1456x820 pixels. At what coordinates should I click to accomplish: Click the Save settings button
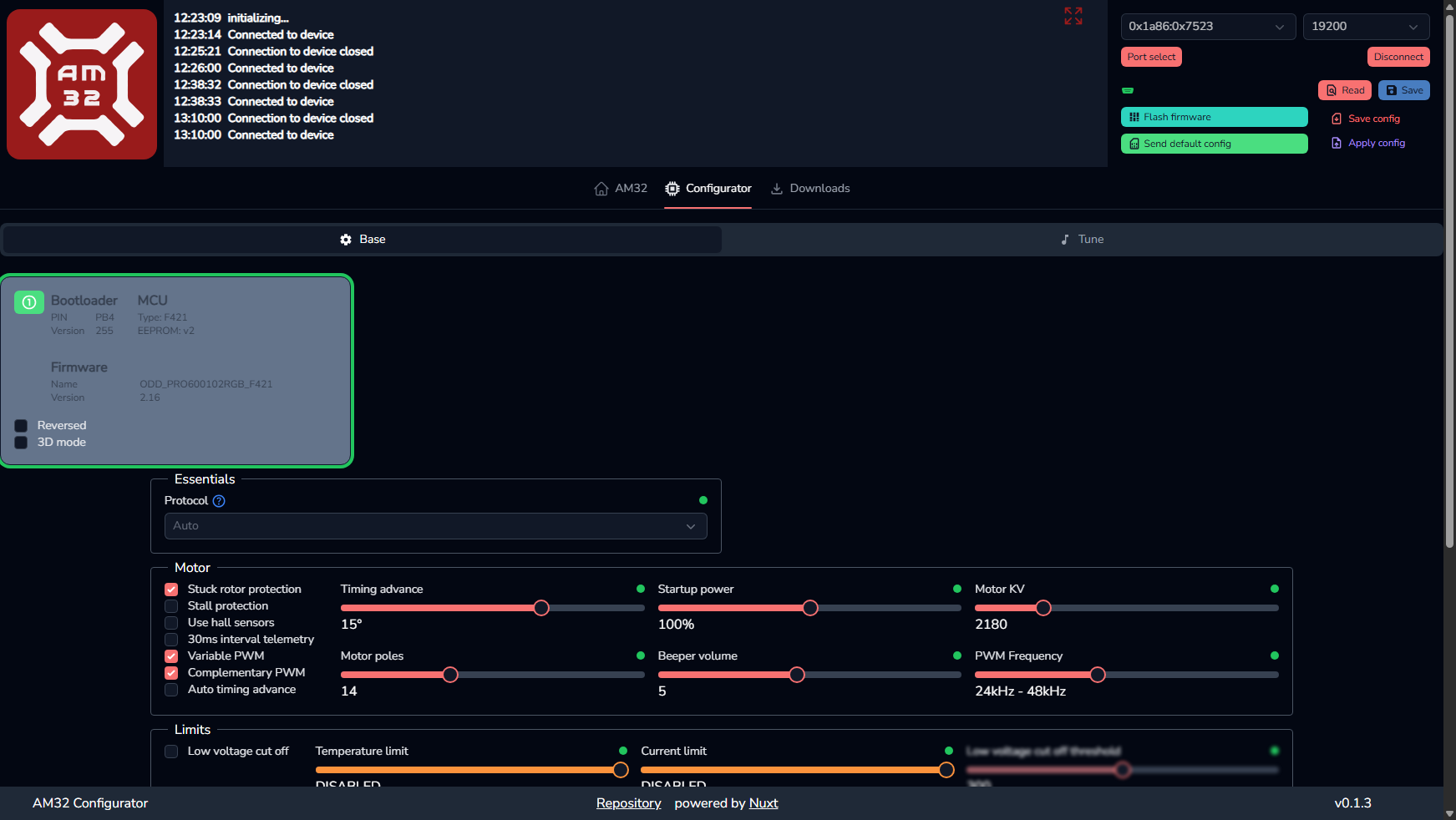[x=1404, y=90]
